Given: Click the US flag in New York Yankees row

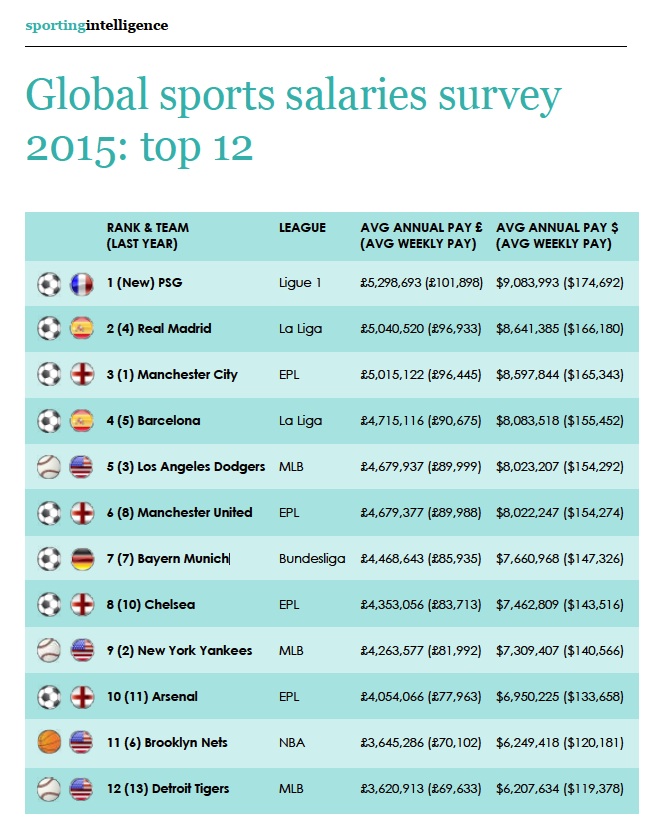Looking at the screenshot, I should (x=83, y=651).
